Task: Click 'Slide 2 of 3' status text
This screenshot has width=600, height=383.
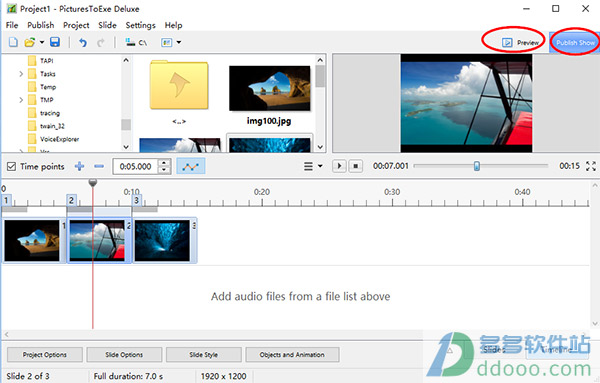Action: click(28, 376)
